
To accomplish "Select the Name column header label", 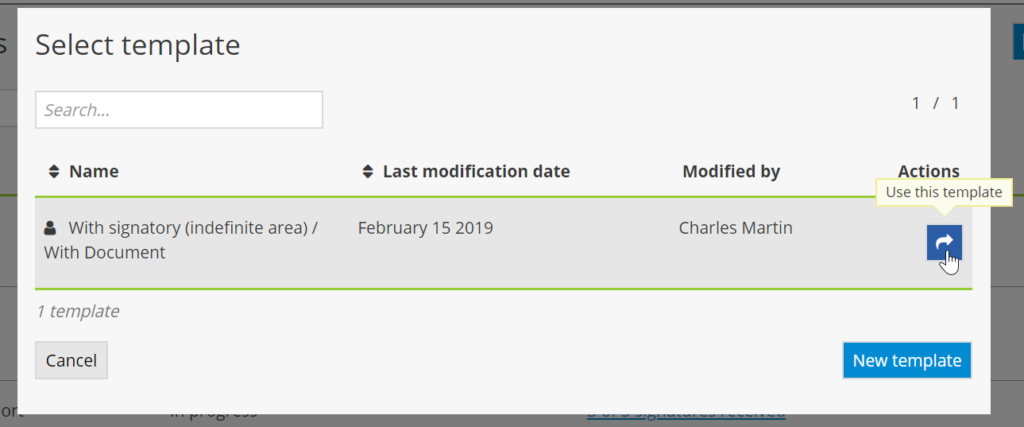I will (94, 172).
